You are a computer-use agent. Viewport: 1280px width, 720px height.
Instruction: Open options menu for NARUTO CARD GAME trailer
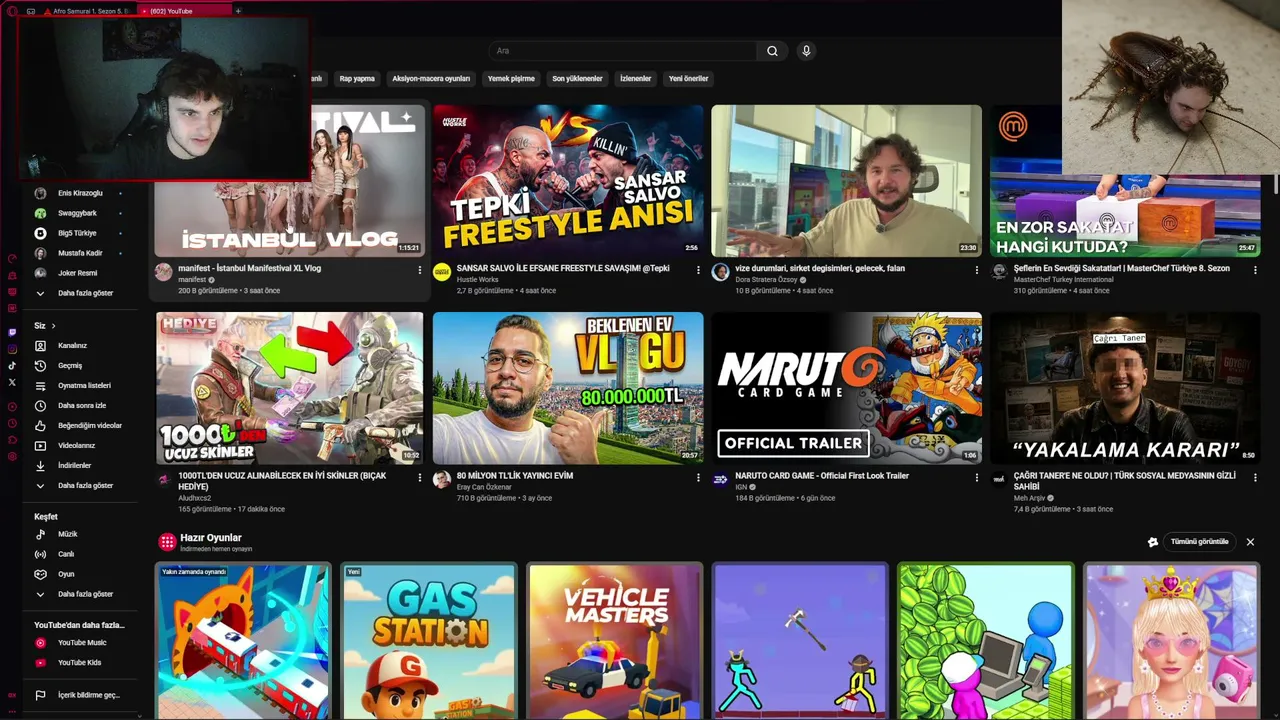[x=977, y=478]
